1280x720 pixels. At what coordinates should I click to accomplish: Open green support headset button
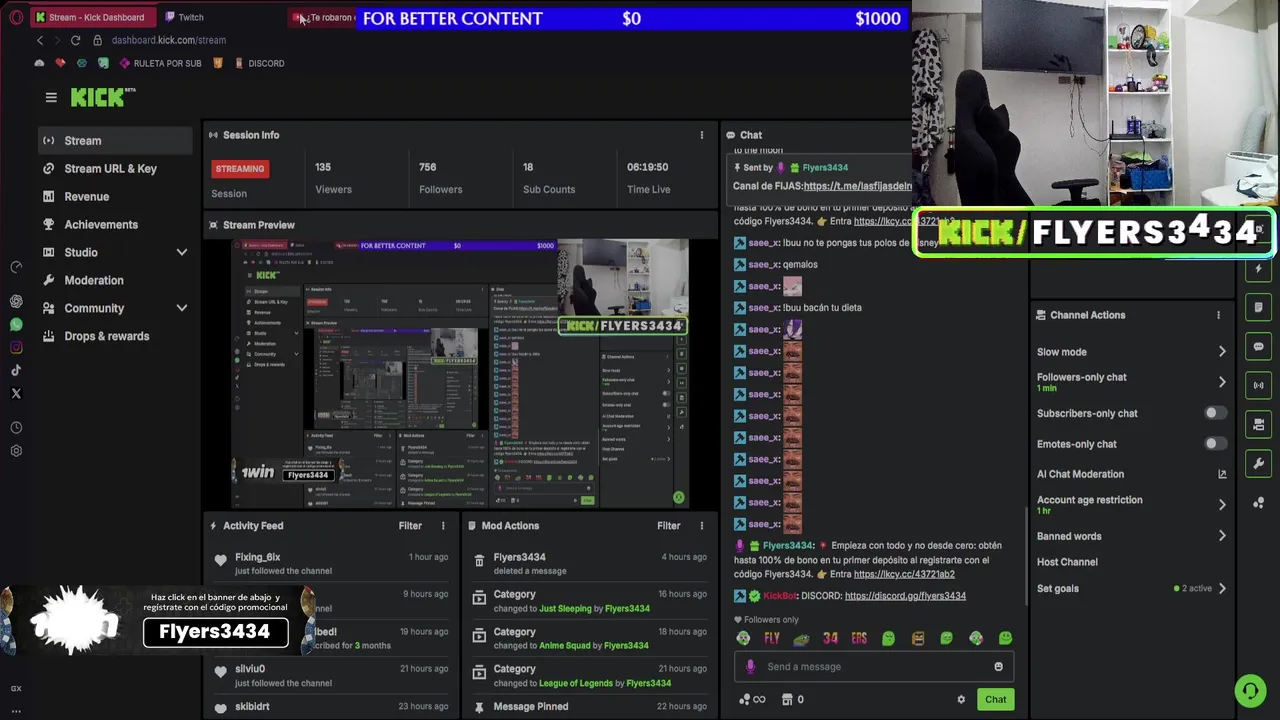click(x=1249, y=690)
